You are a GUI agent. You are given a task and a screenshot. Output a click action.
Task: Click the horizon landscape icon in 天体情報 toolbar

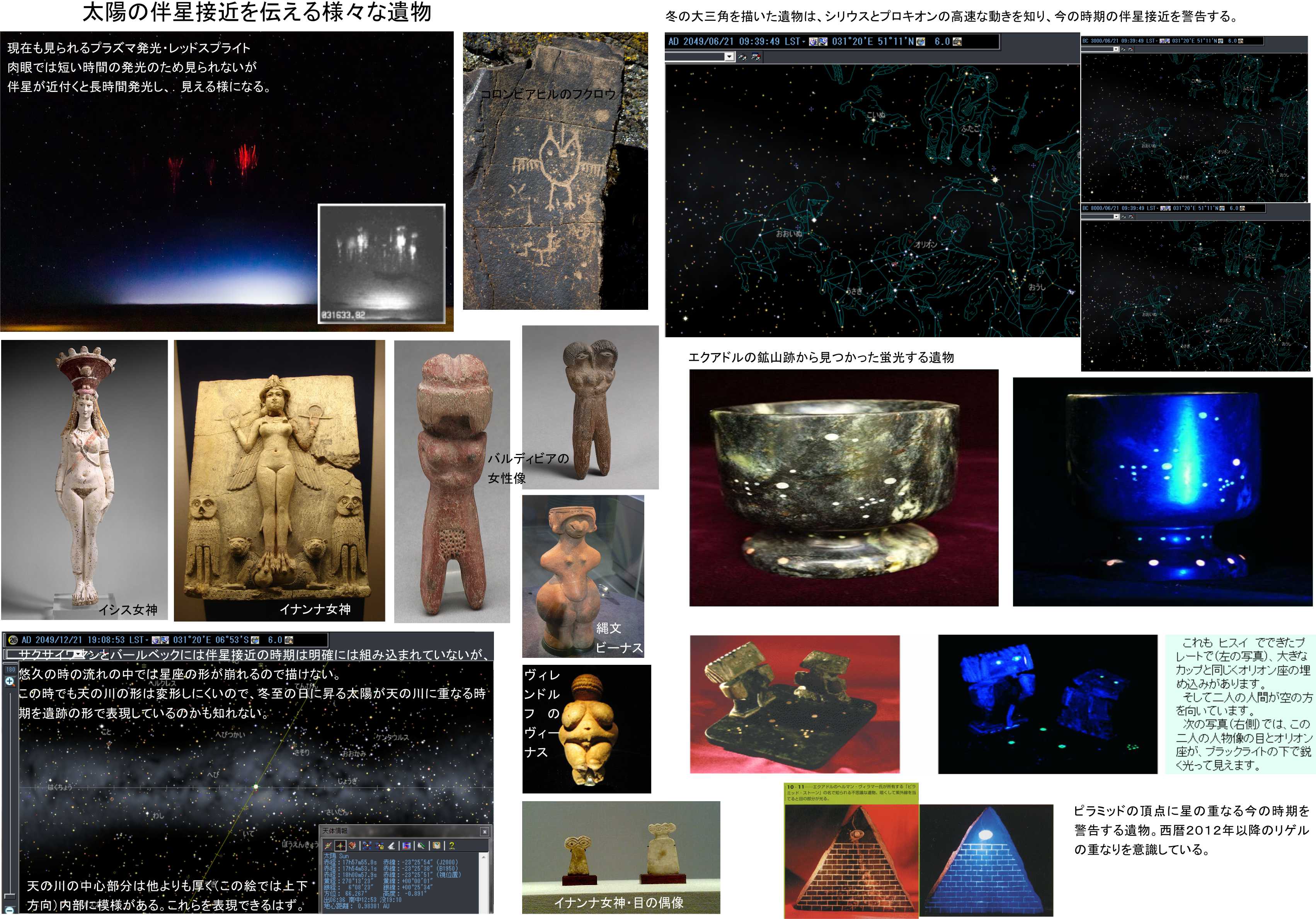(406, 846)
